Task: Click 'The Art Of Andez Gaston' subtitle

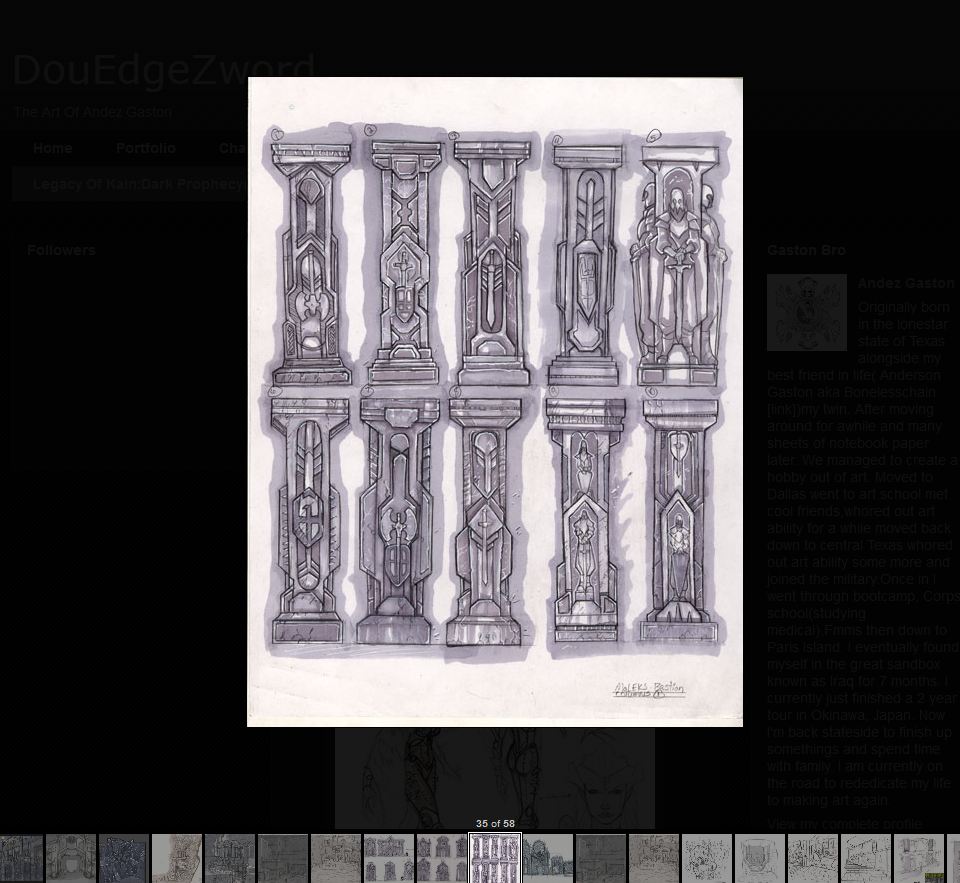Action: (93, 112)
